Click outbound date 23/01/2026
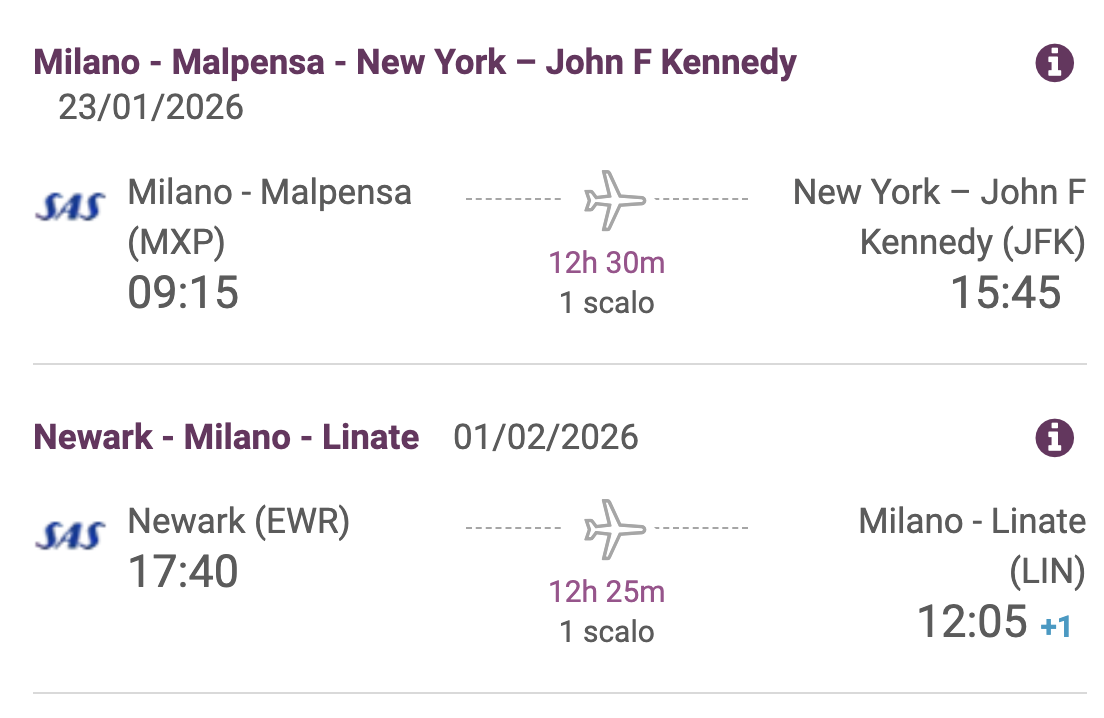This screenshot has width=1104, height=718. [x=151, y=107]
